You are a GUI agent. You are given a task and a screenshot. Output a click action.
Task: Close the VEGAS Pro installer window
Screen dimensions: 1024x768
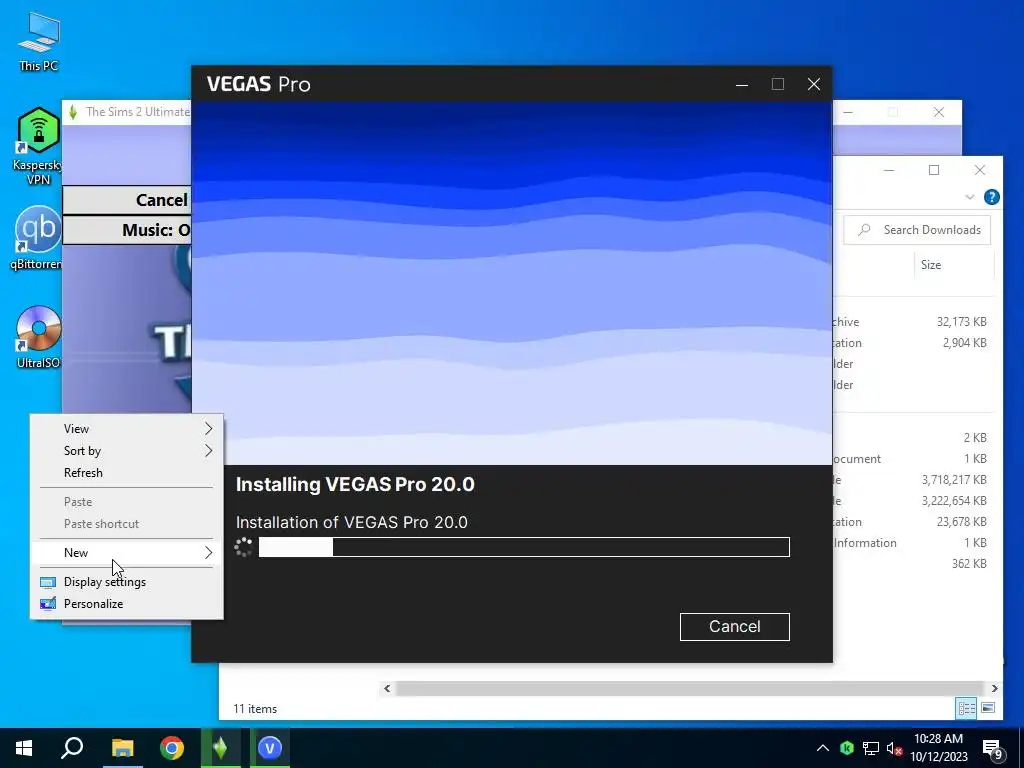click(x=814, y=84)
